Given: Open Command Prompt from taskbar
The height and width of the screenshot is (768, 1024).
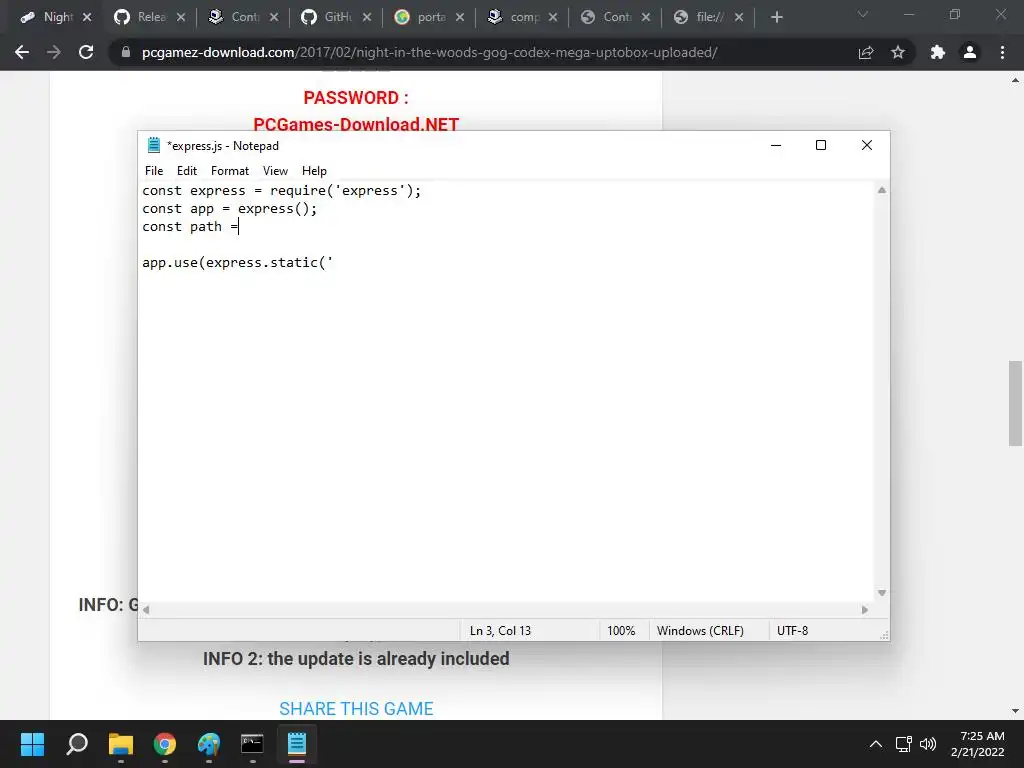Looking at the screenshot, I should pos(252,744).
